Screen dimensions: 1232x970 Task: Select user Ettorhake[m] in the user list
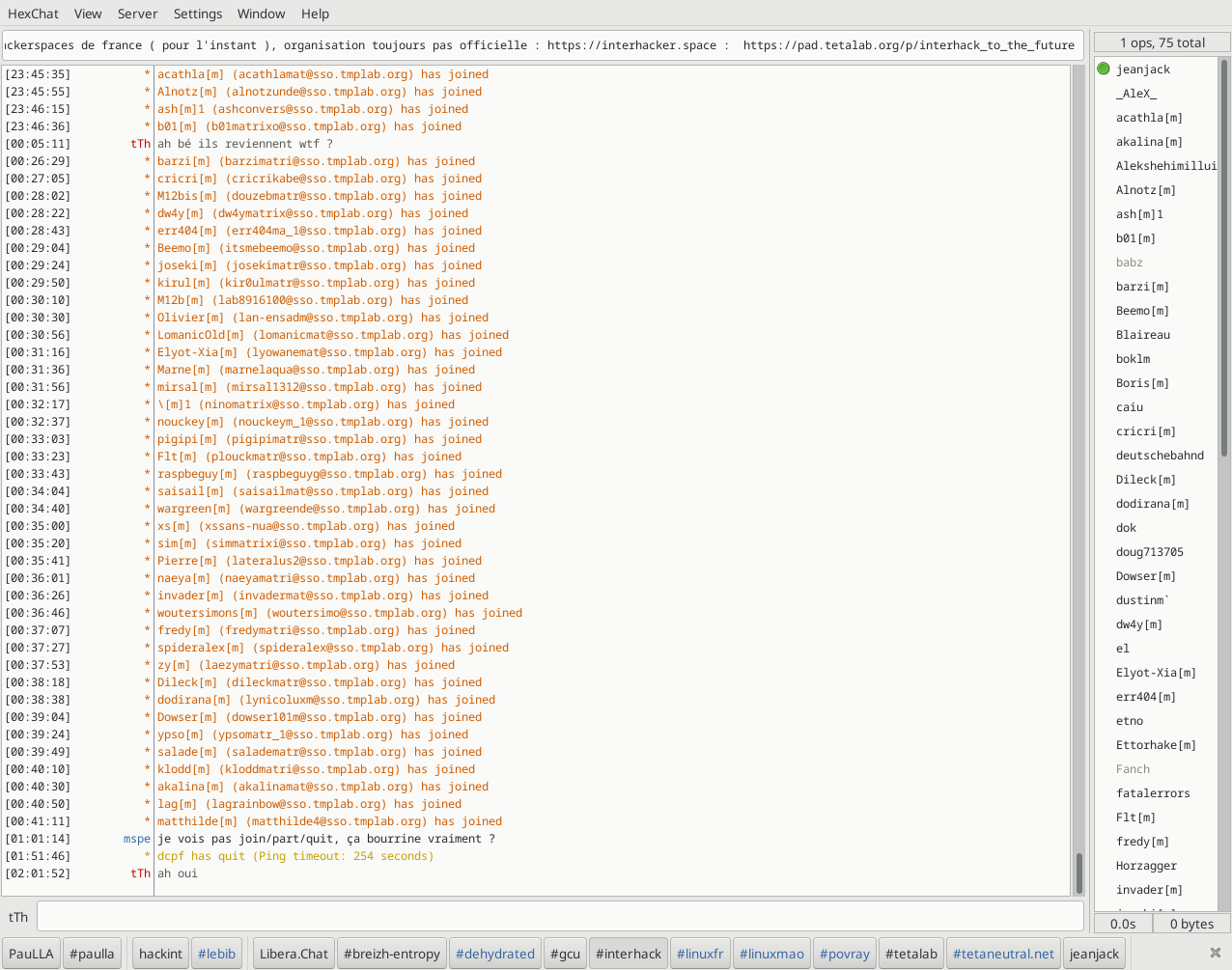1156,744
